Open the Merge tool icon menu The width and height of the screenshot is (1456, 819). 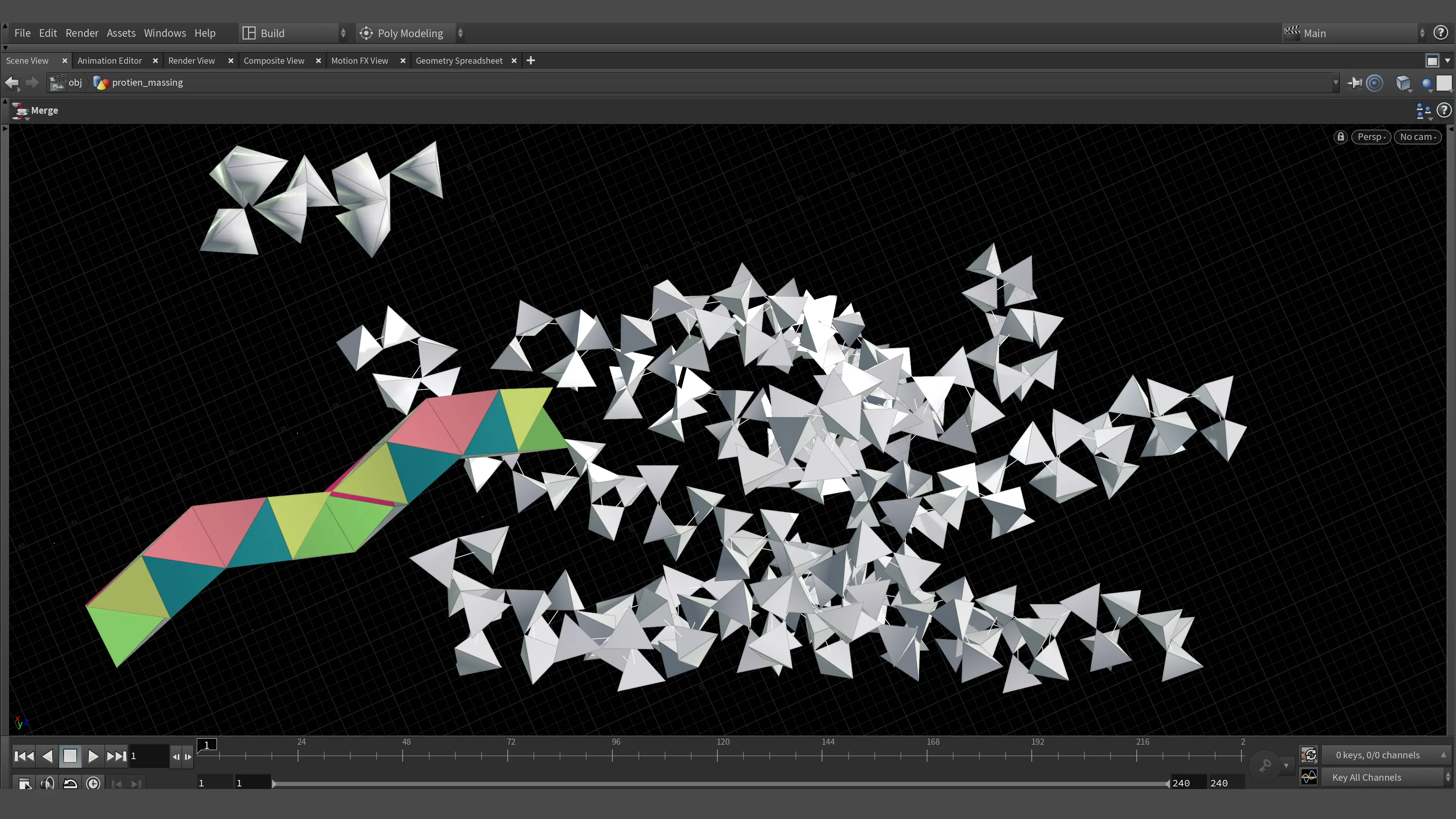20,111
